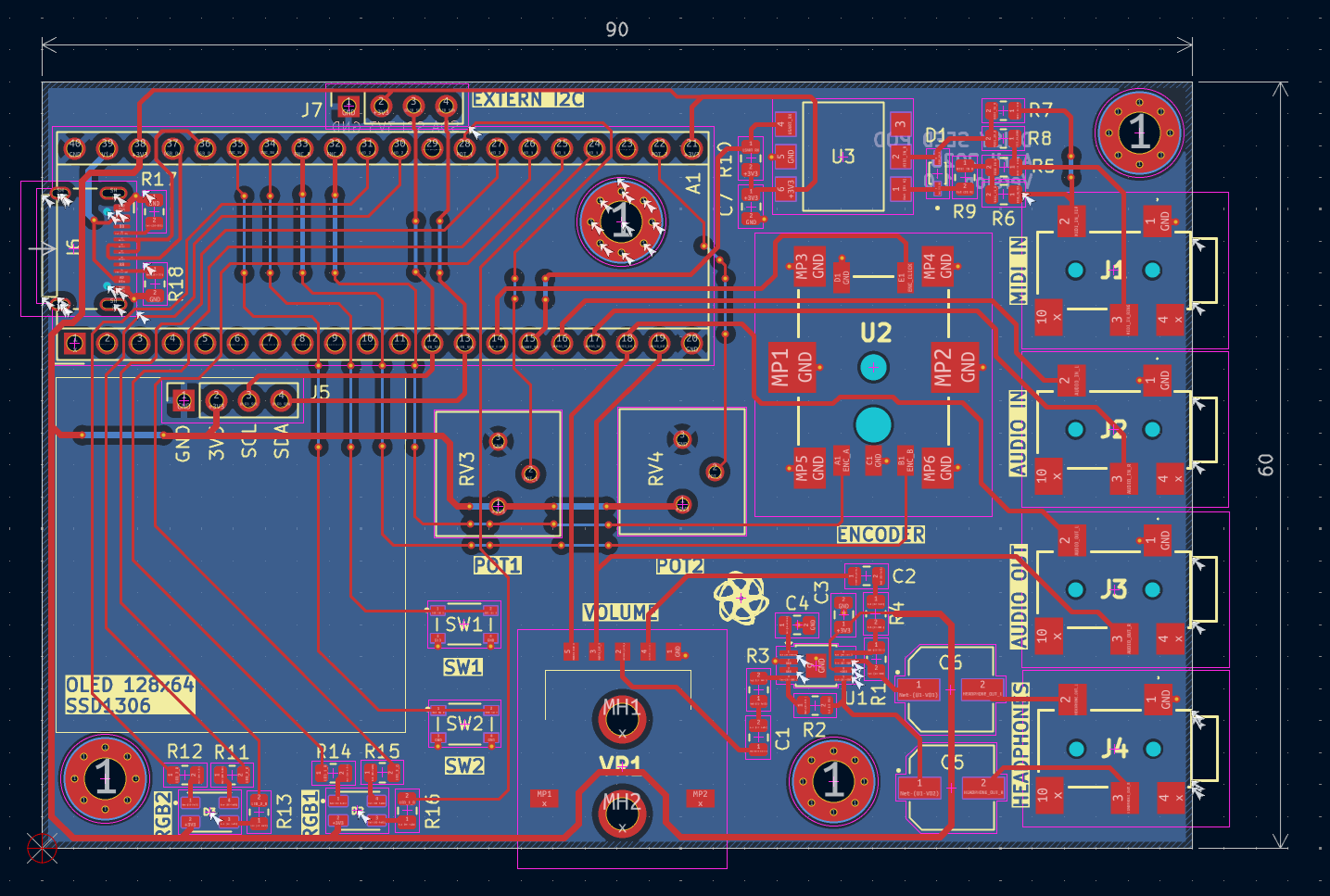The height and width of the screenshot is (896, 1330).
Task: Click the R6 reference label
Action: coord(1004,219)
